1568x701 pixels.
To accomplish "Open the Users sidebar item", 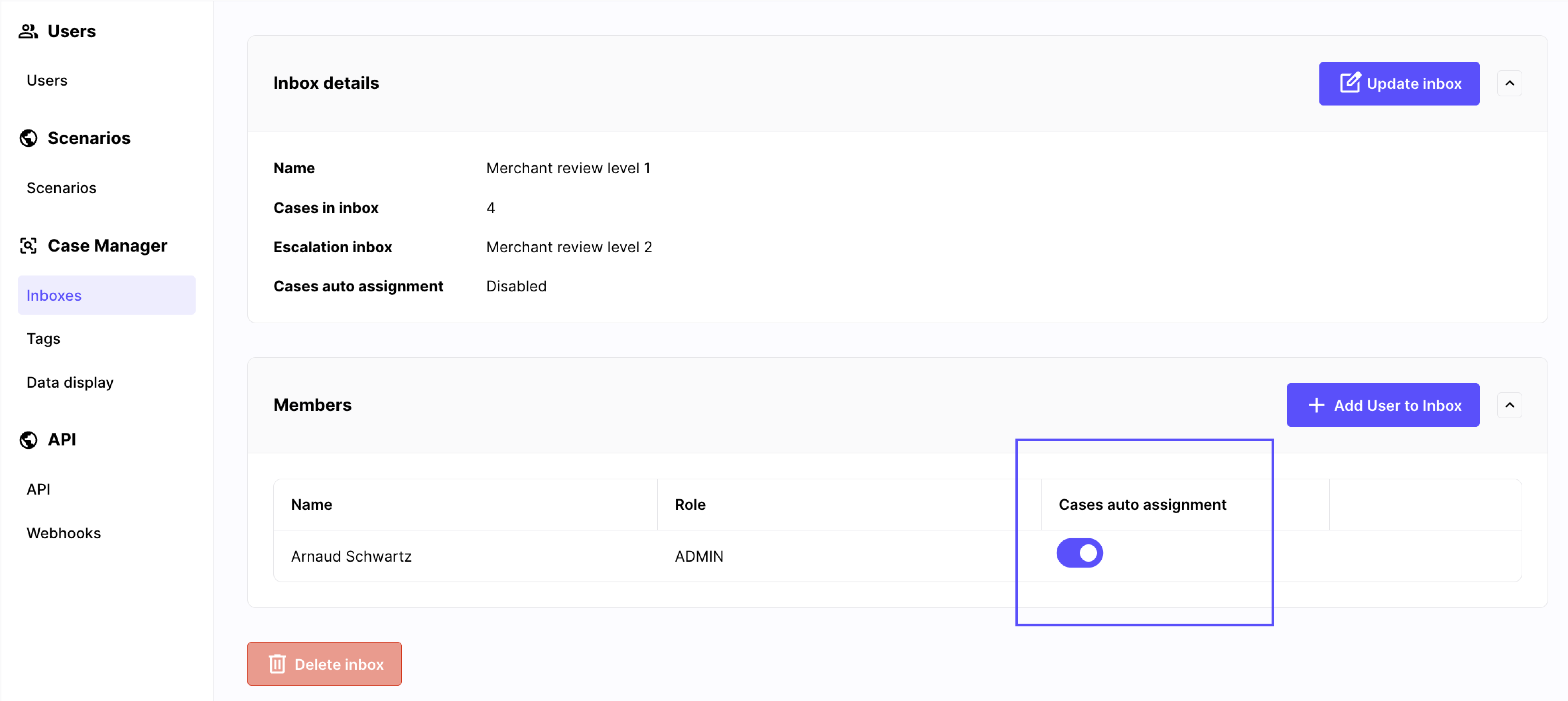I will point(47,80).
